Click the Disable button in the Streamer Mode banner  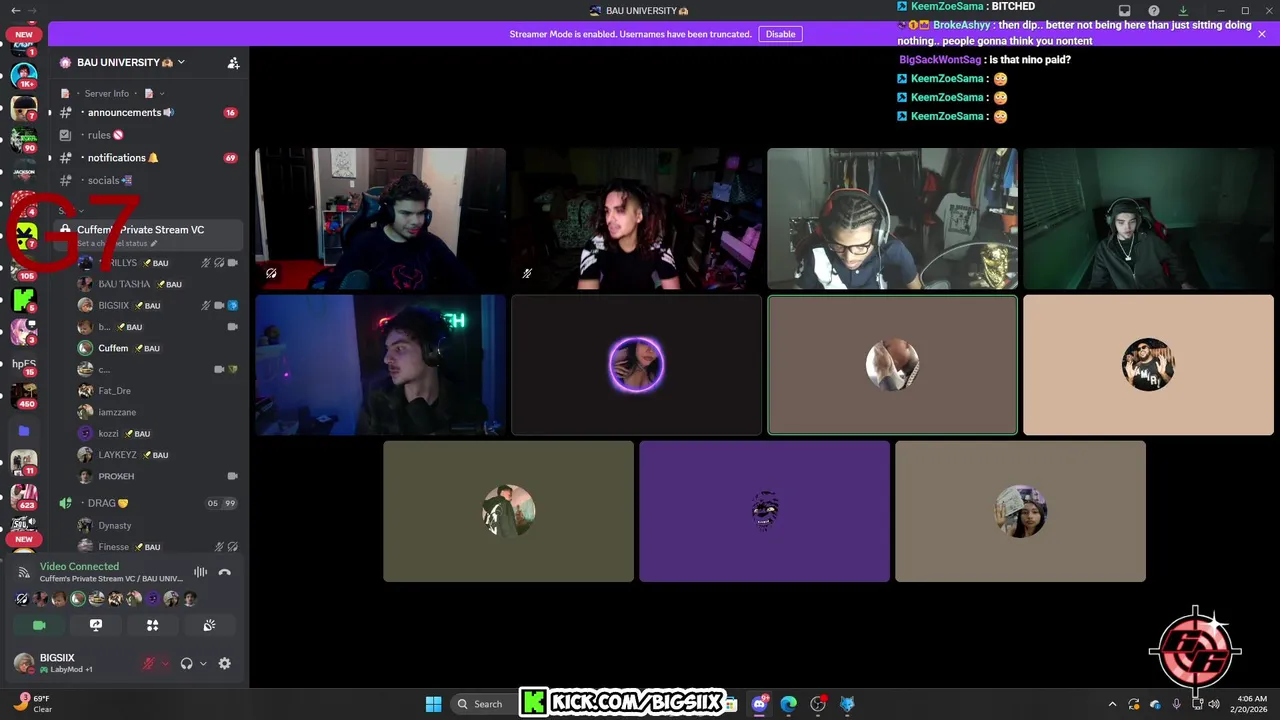780,34
